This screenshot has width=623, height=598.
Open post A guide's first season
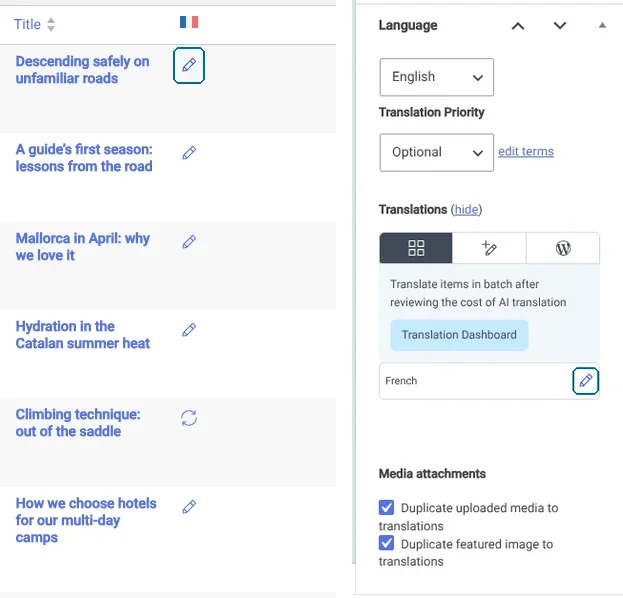(84, 158)
